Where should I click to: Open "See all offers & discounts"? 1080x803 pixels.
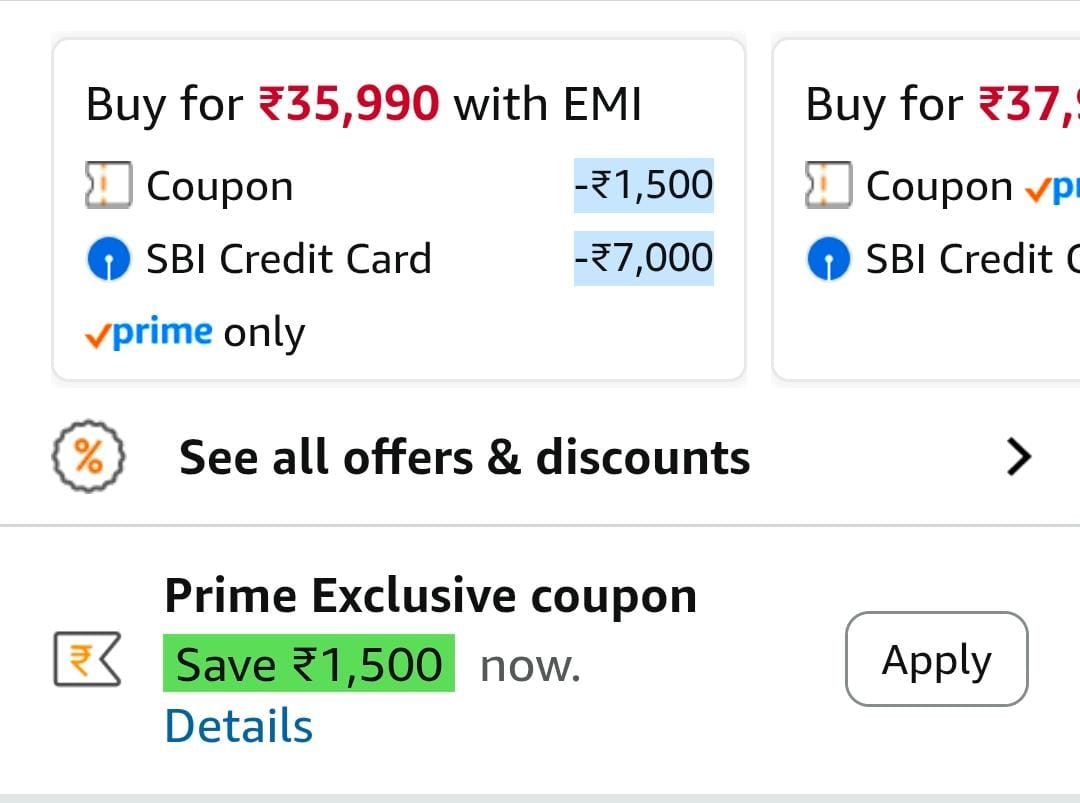[464, 457]
